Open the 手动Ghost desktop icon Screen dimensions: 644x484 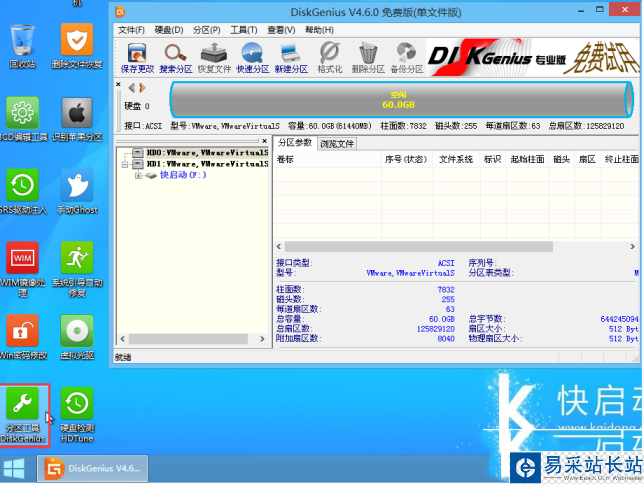77,192
